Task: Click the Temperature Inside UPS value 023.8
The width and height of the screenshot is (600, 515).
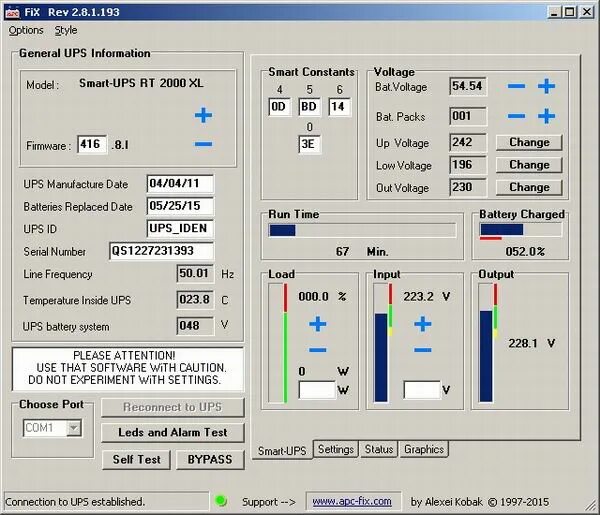Action: (195, 300)
